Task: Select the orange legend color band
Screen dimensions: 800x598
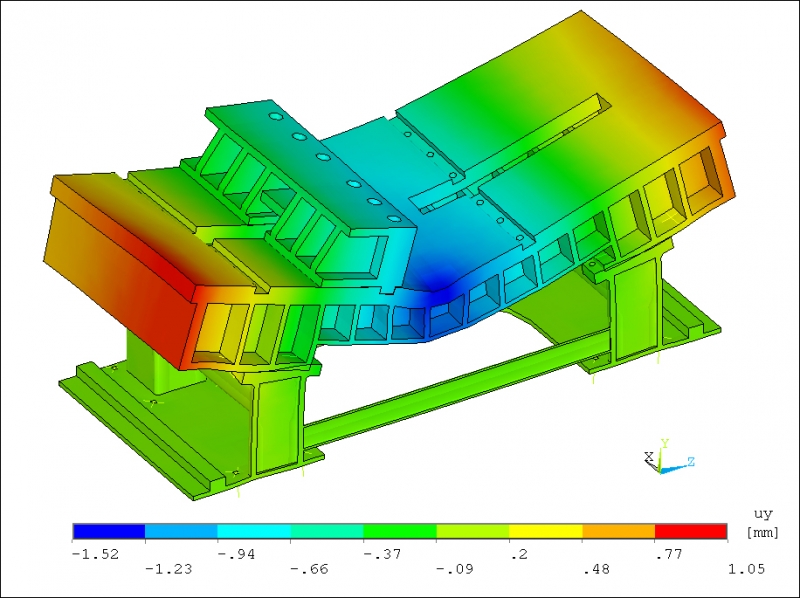Action: 618,530
